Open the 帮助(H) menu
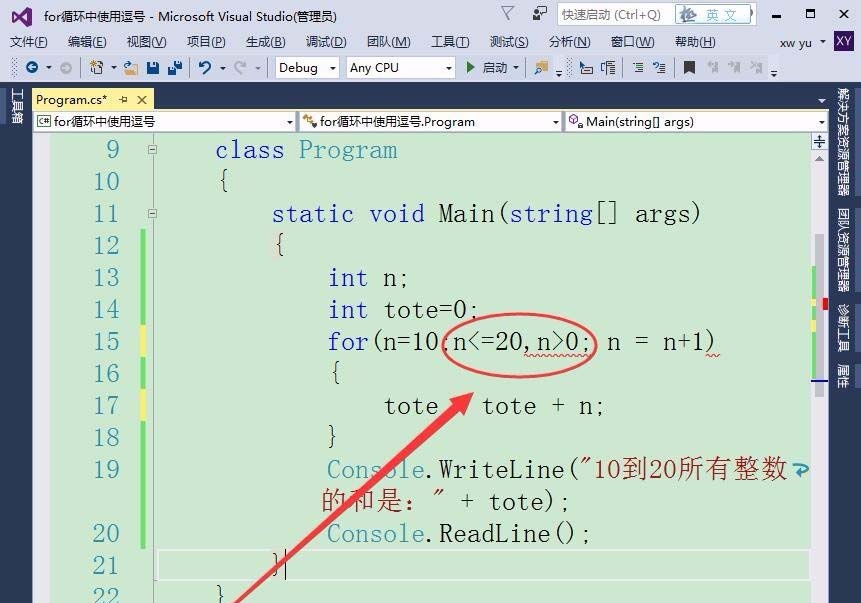The image size is (861, 603). [695, 42]
